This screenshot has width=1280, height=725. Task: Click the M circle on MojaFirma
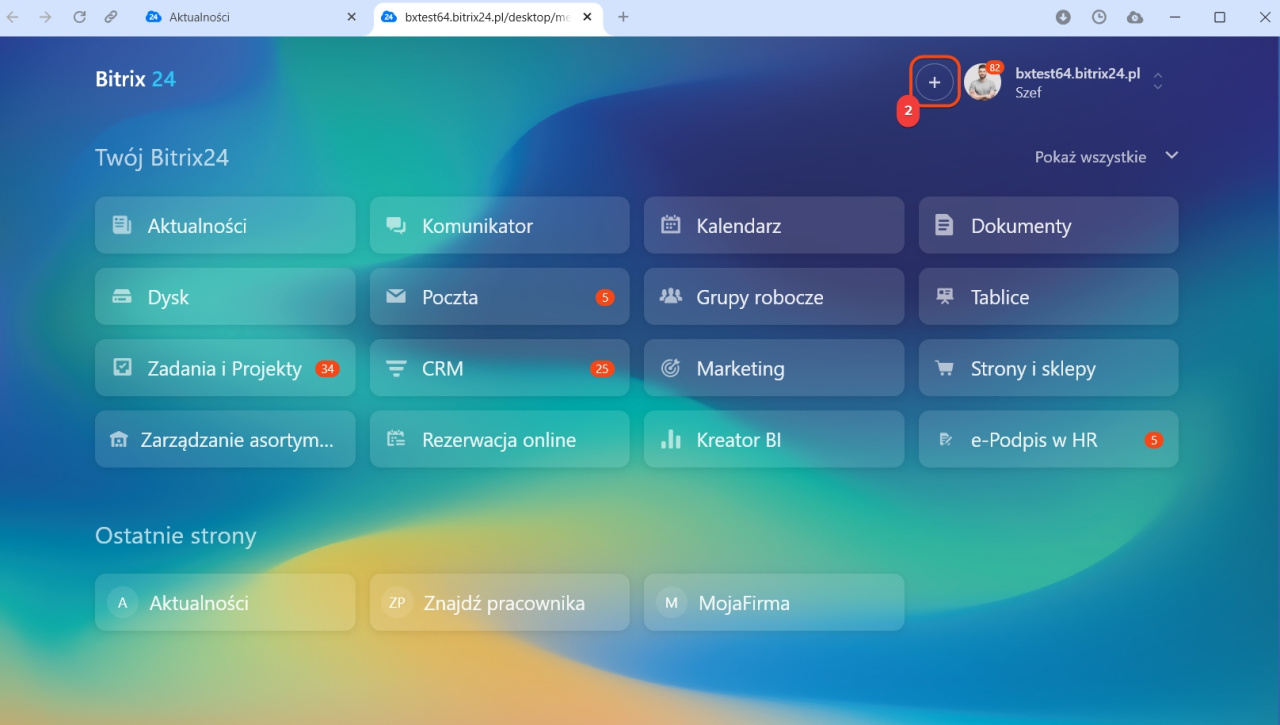pyautogui.click(x=671, y=602)
